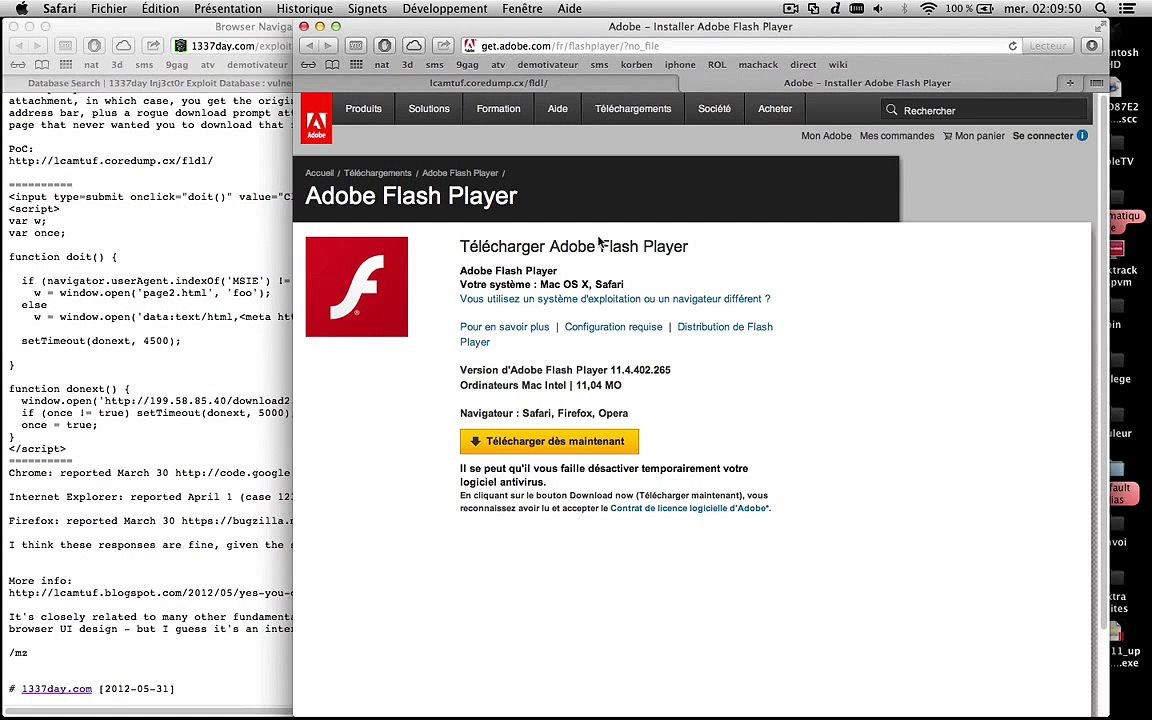Open the Wi-Fi status menu
1152x720 pixels.
point(929,9)
